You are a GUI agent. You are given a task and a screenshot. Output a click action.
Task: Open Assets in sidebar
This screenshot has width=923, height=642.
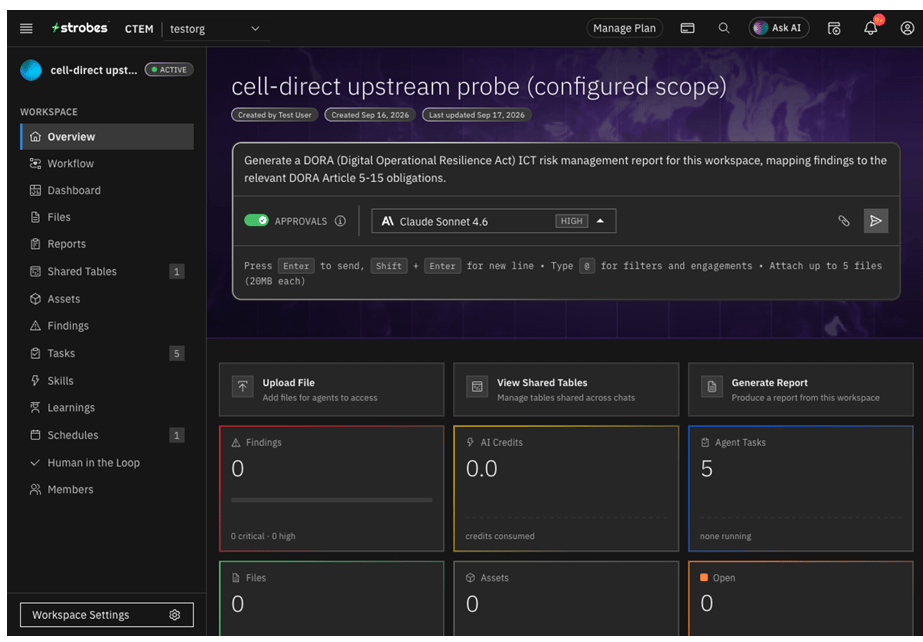[x=107, y=299]
